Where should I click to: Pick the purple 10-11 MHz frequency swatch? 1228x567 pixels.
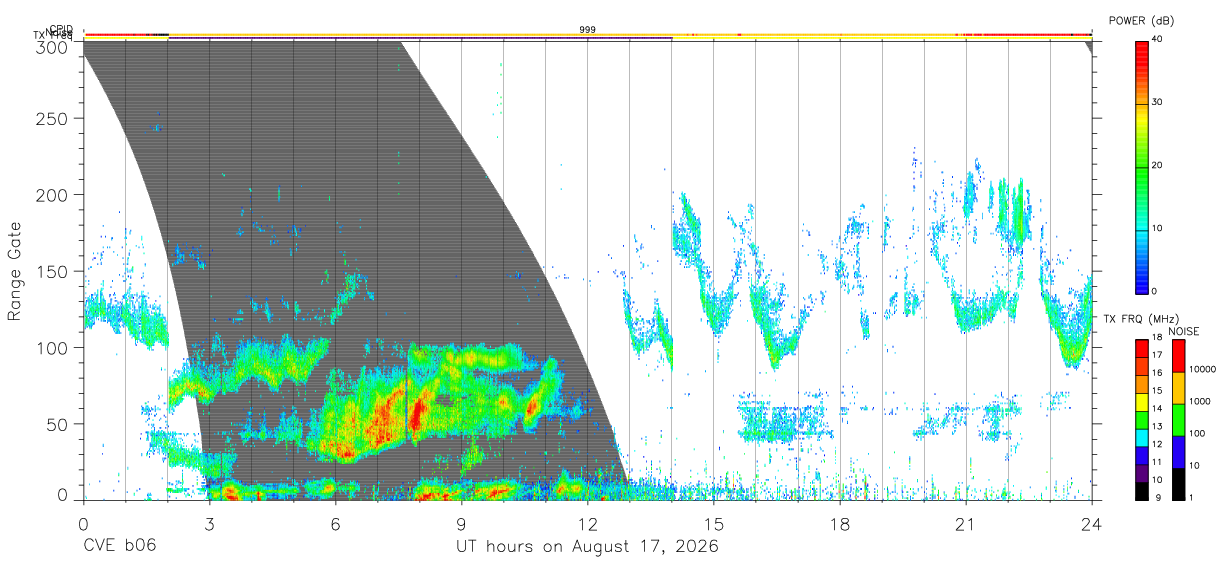click(1143, 472)
